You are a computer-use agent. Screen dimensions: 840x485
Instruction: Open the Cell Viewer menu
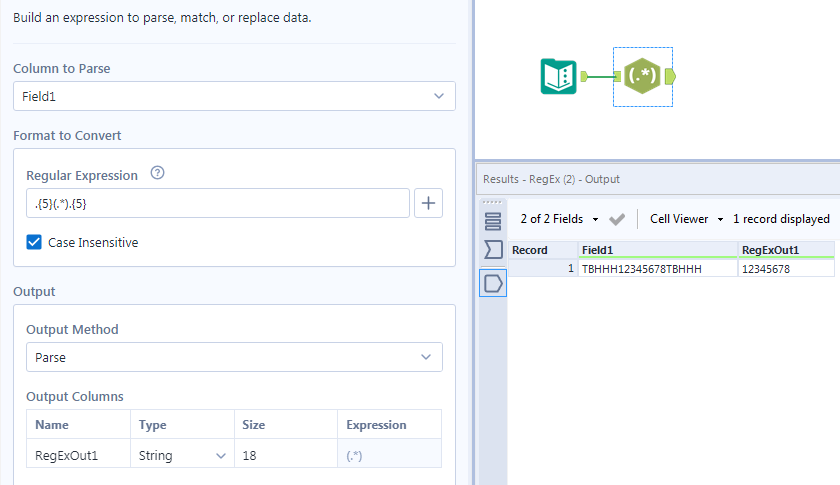(x=686, y=219)
